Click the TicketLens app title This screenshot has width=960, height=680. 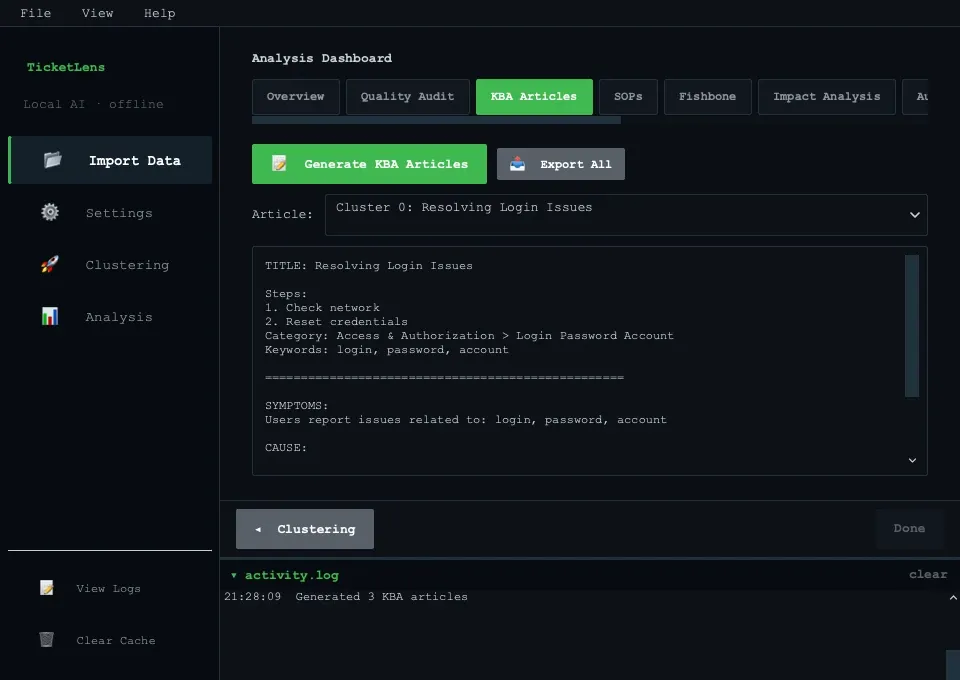66,67
